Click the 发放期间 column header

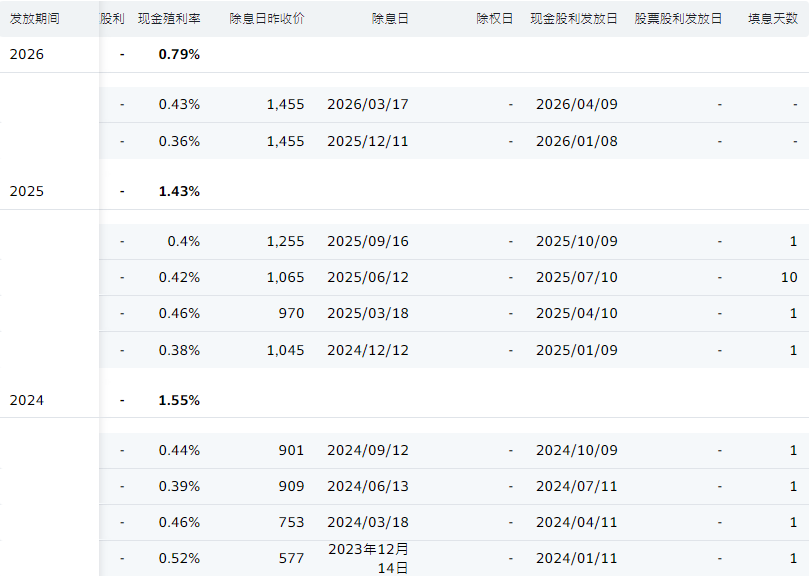(x=36, y=19)
